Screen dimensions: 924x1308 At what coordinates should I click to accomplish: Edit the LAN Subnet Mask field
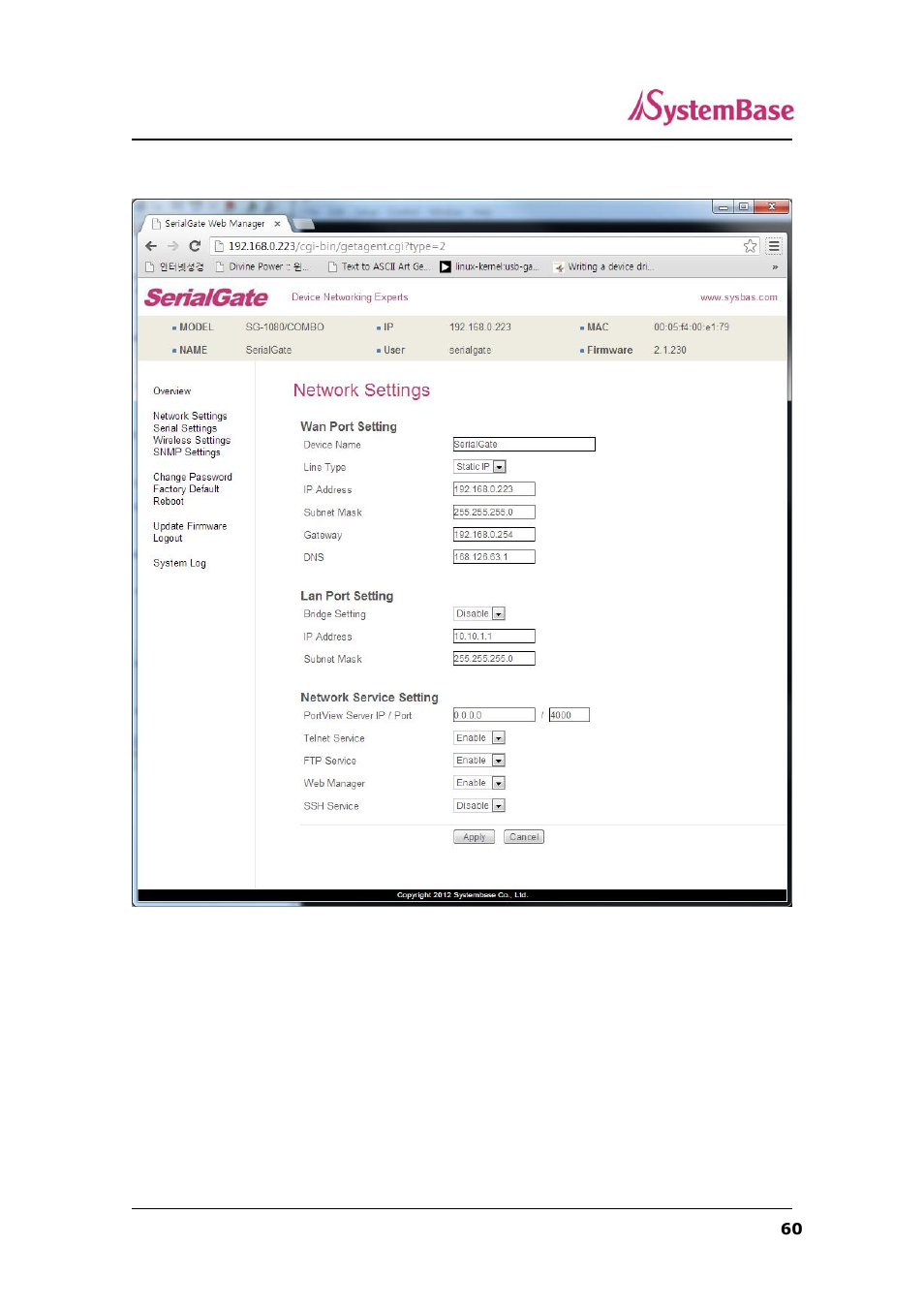tap(494, 659)
